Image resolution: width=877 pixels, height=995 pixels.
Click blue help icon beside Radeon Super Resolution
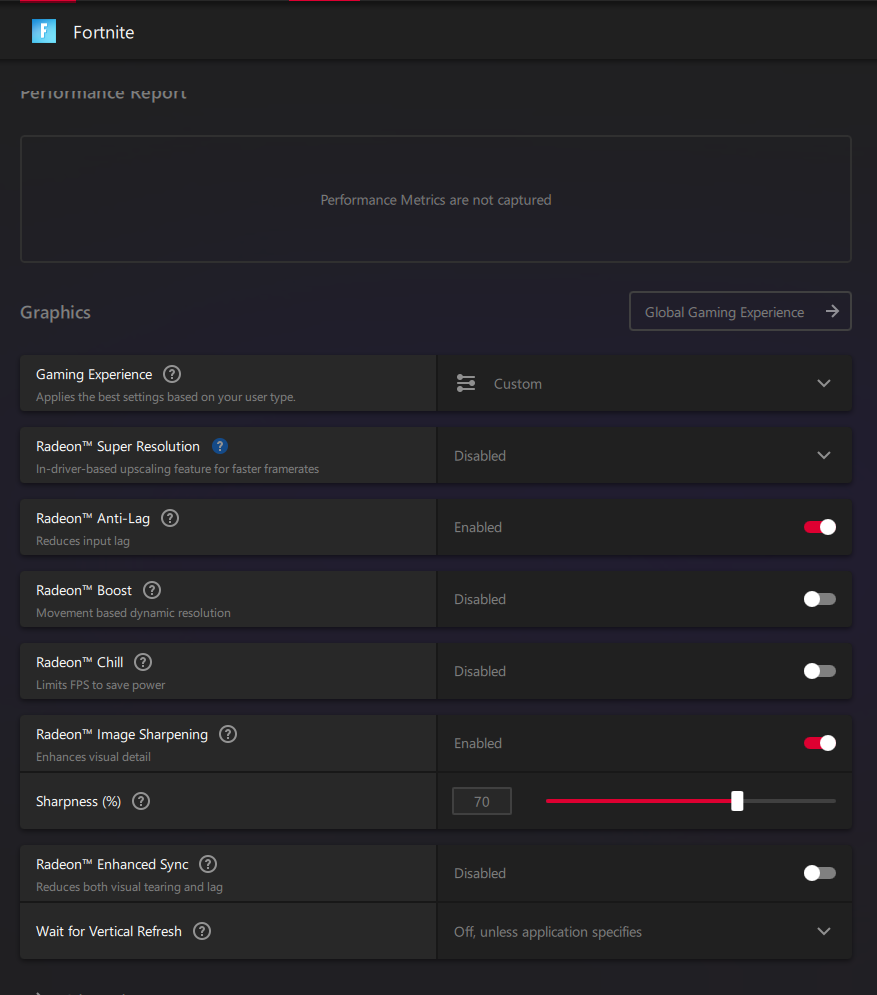[x=220, y=446]
